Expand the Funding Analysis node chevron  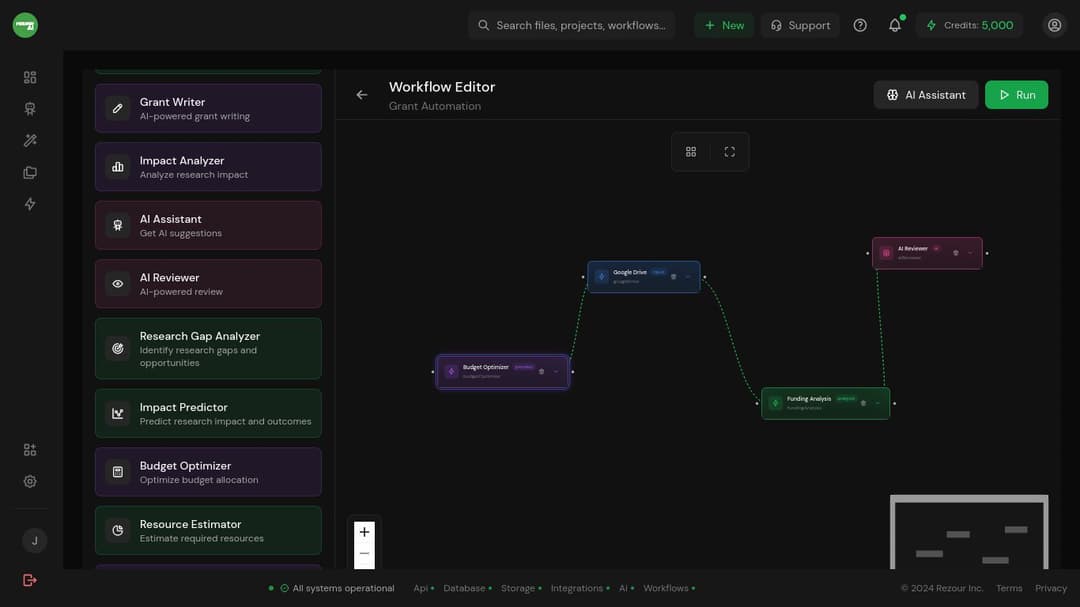coord(878,402)
